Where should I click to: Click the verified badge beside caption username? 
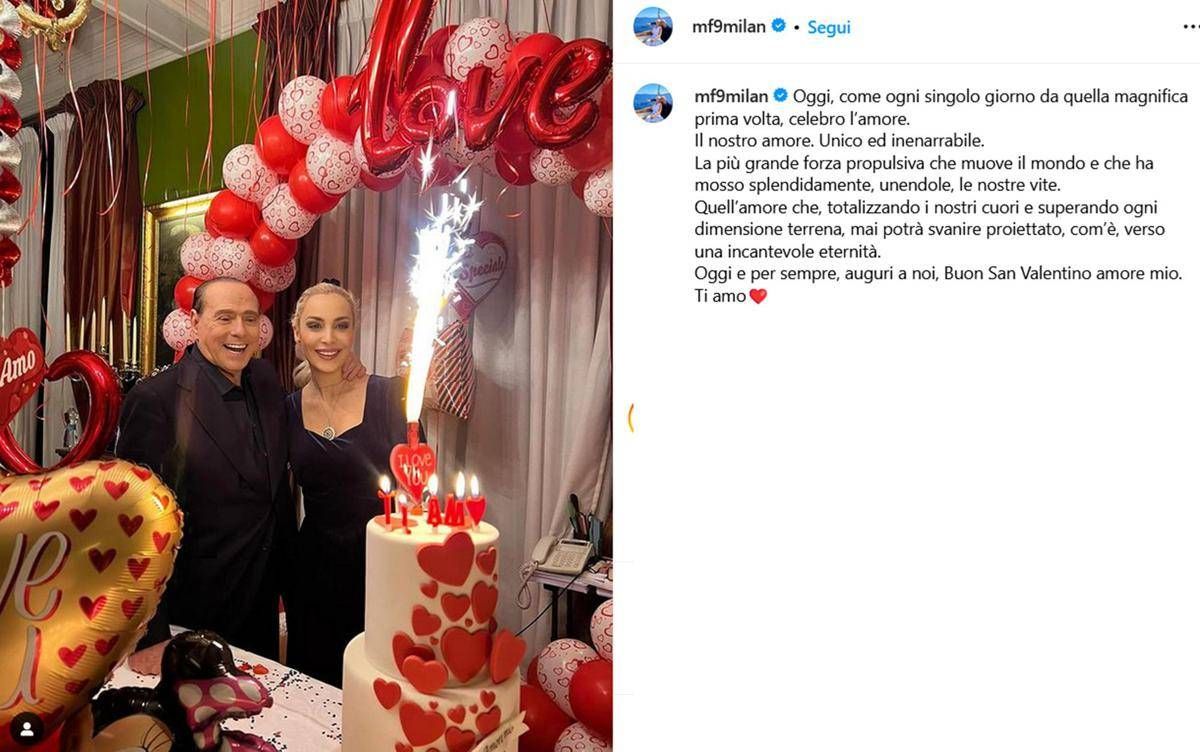pos(781,96)
